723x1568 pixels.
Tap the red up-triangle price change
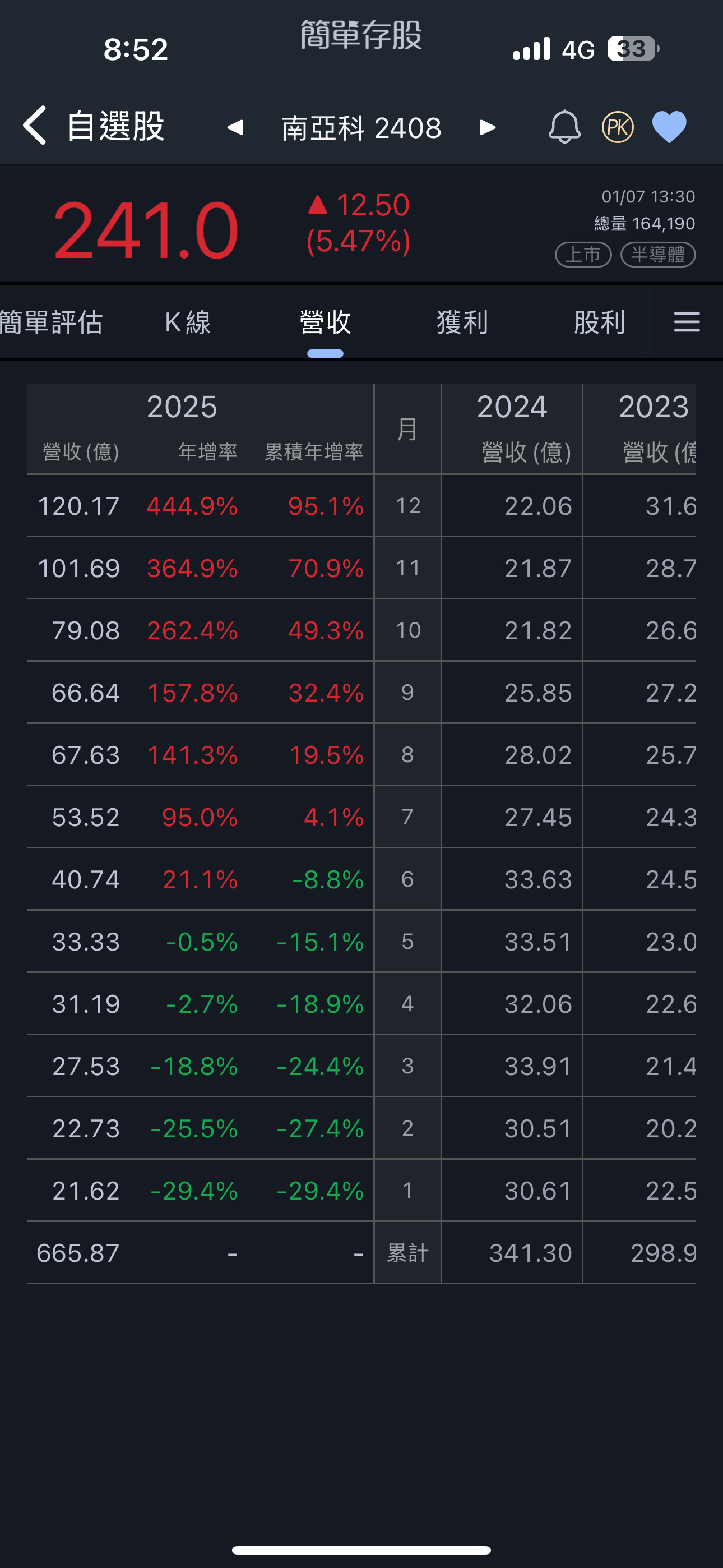pyautogui.click(x=318, y=205)
